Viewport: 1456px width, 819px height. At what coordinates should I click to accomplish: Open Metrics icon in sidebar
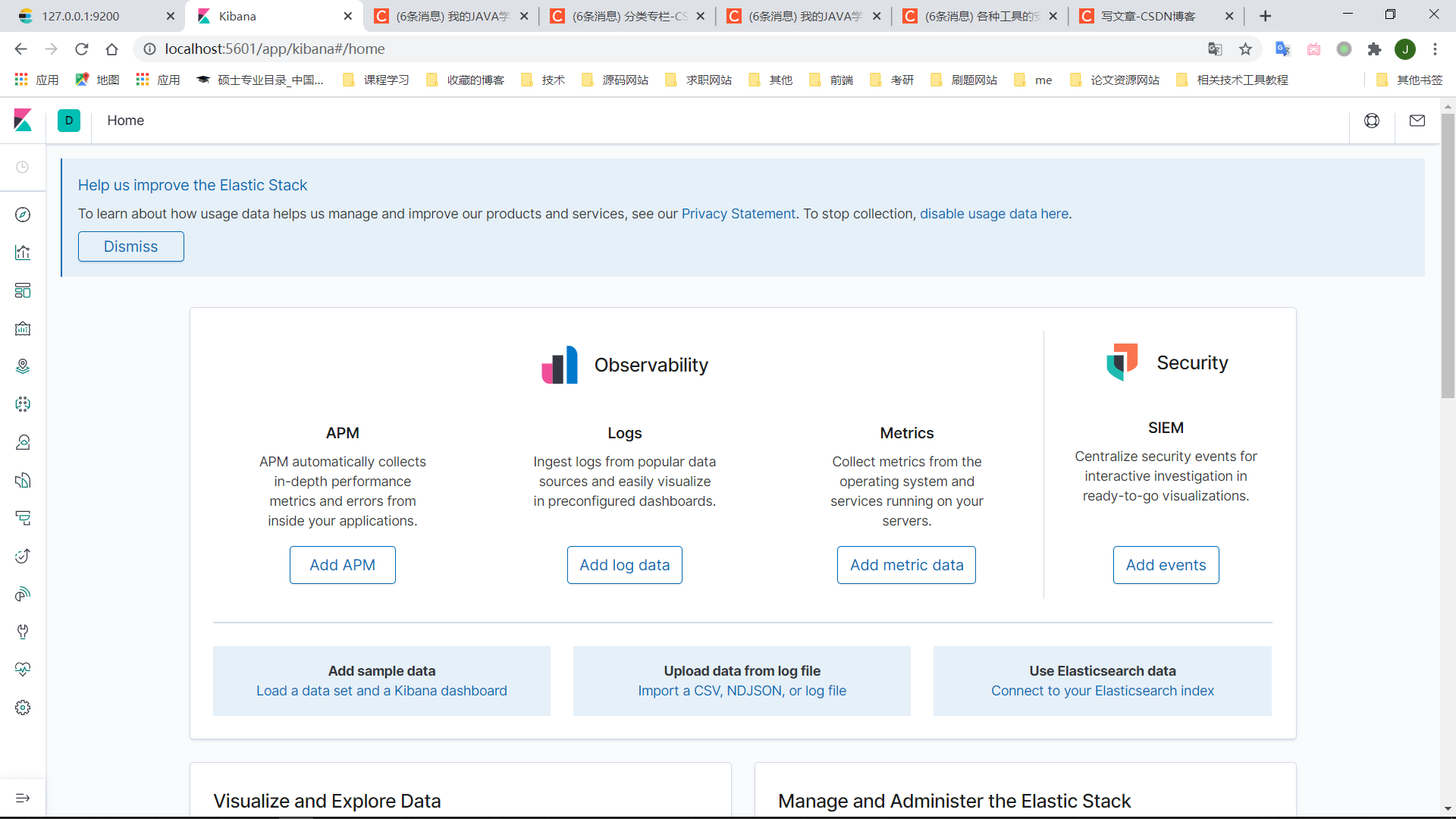coord(23,442)
